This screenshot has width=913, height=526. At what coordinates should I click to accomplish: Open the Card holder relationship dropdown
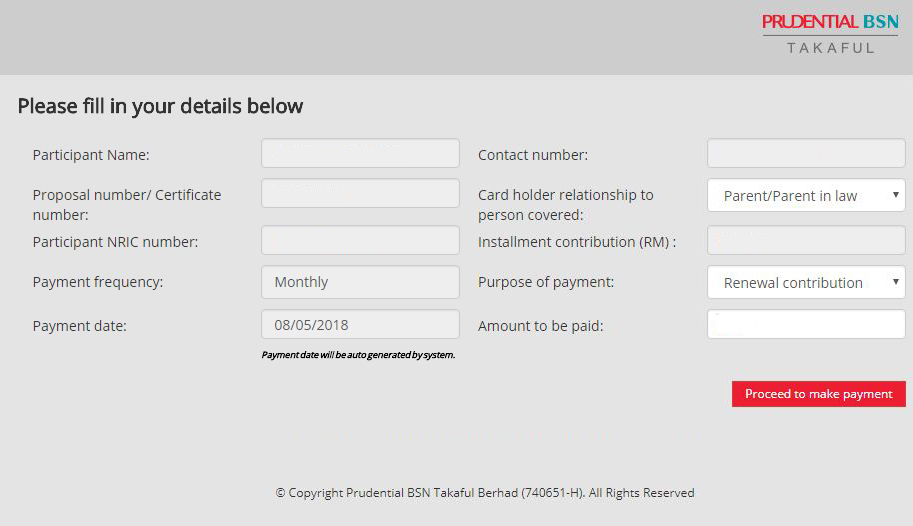click(x=806, y=196)
